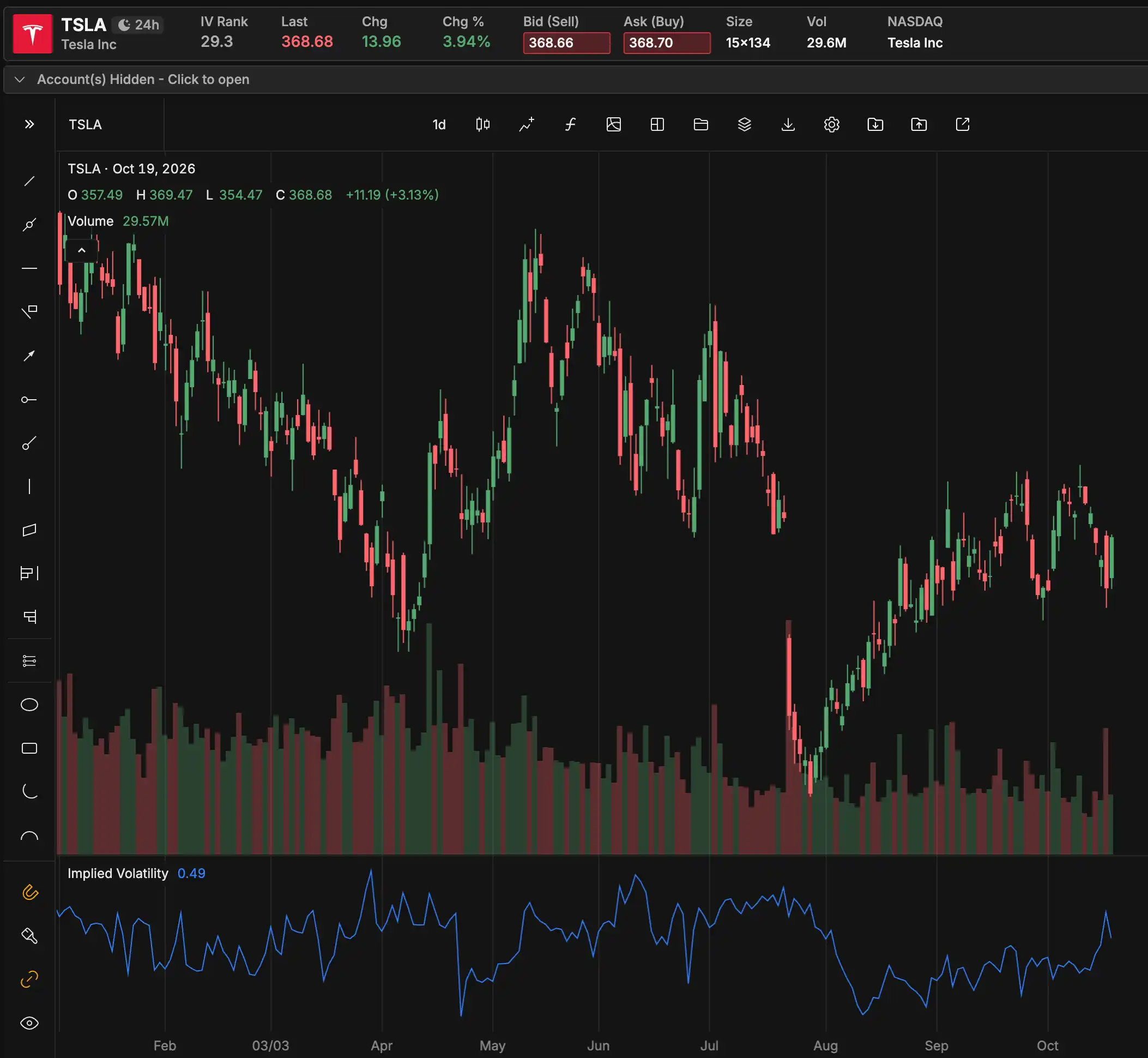Open the chart folder icon
Image resolution: width=1148 pixels, height=1058 pixels.
click(700, 124)
